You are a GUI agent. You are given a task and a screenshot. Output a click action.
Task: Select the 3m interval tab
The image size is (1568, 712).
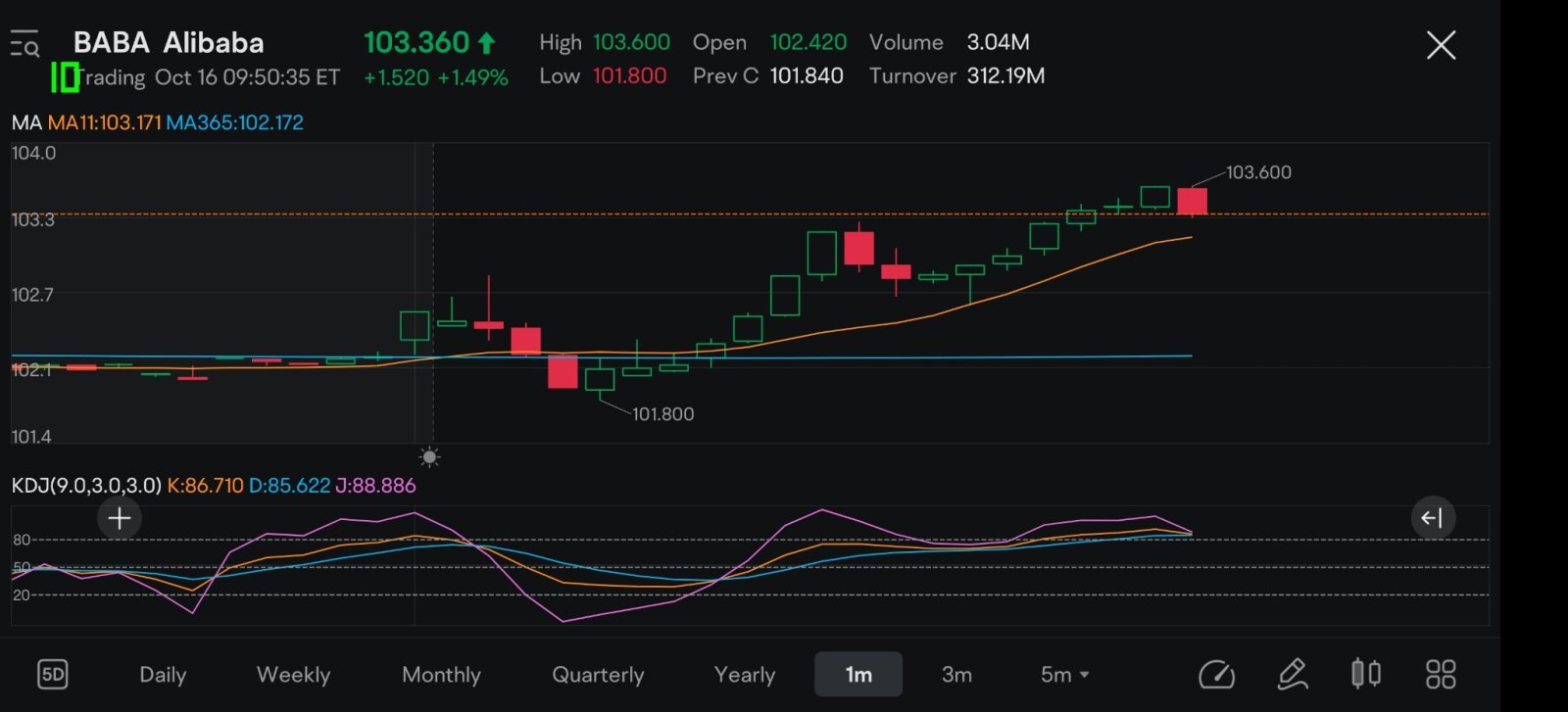coord(956,675)
